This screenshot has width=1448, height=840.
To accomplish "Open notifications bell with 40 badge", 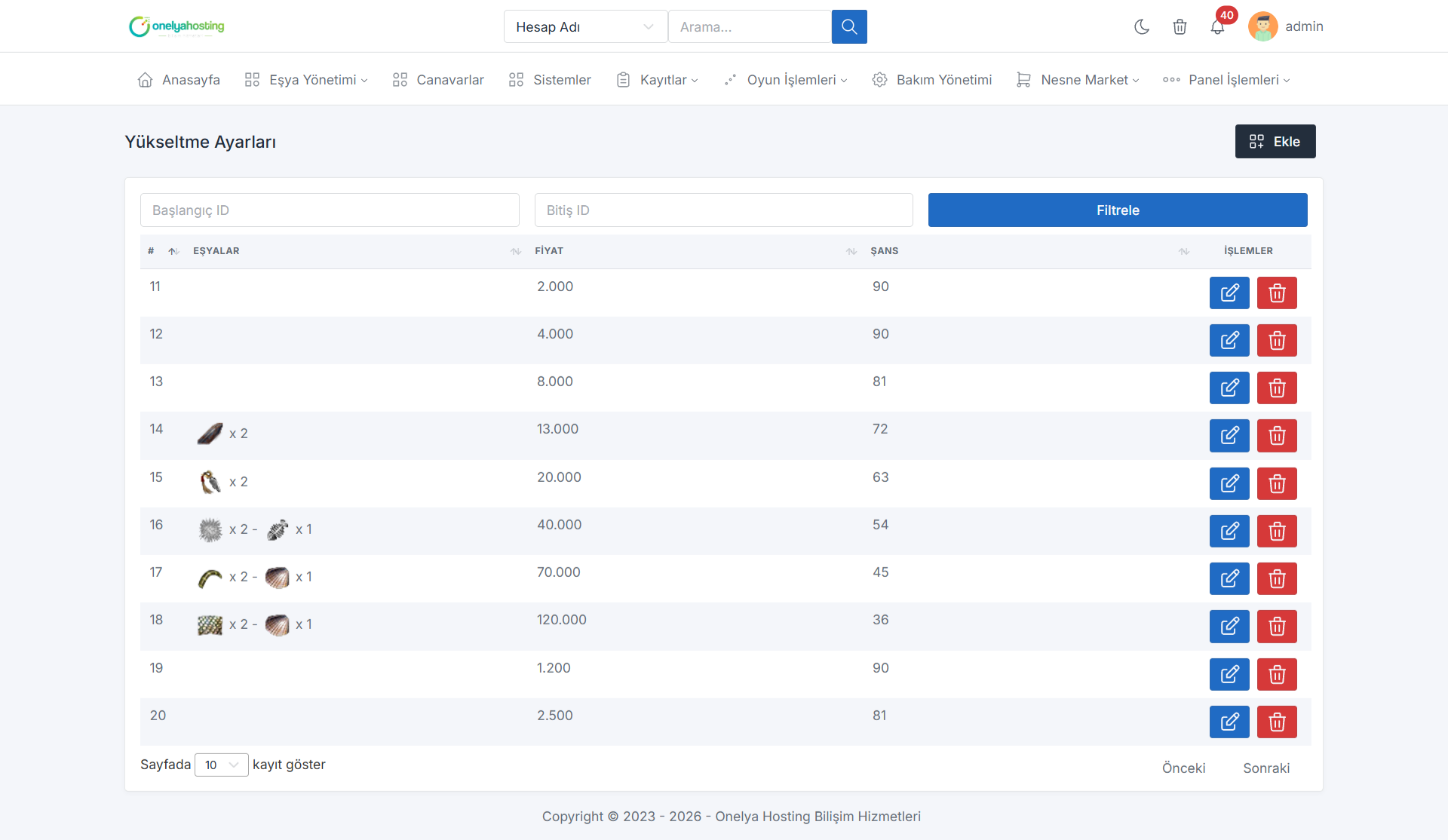I will click(x=1217, y=26).
